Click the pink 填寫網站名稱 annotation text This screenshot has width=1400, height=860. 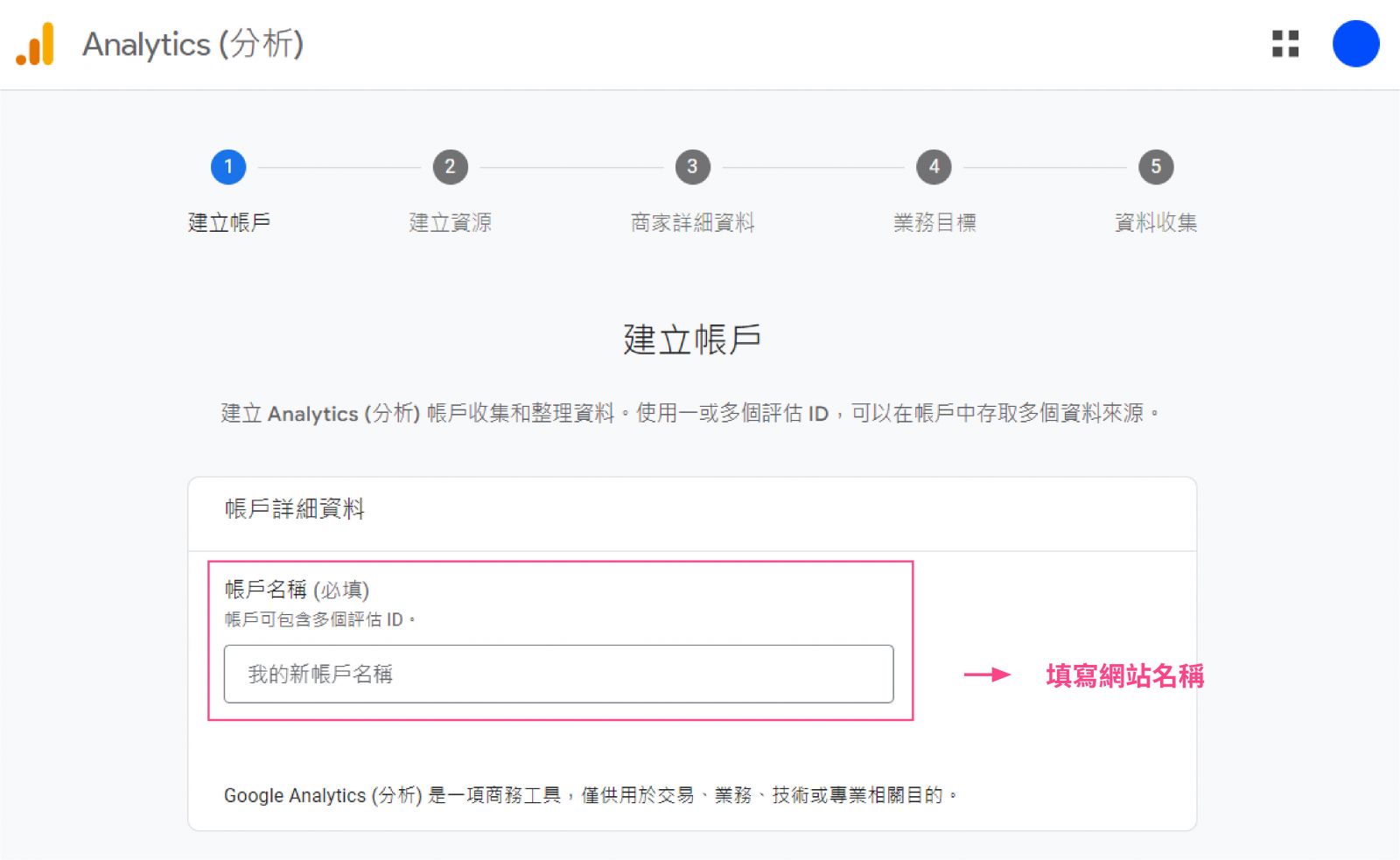click(x=1124, y=675)
